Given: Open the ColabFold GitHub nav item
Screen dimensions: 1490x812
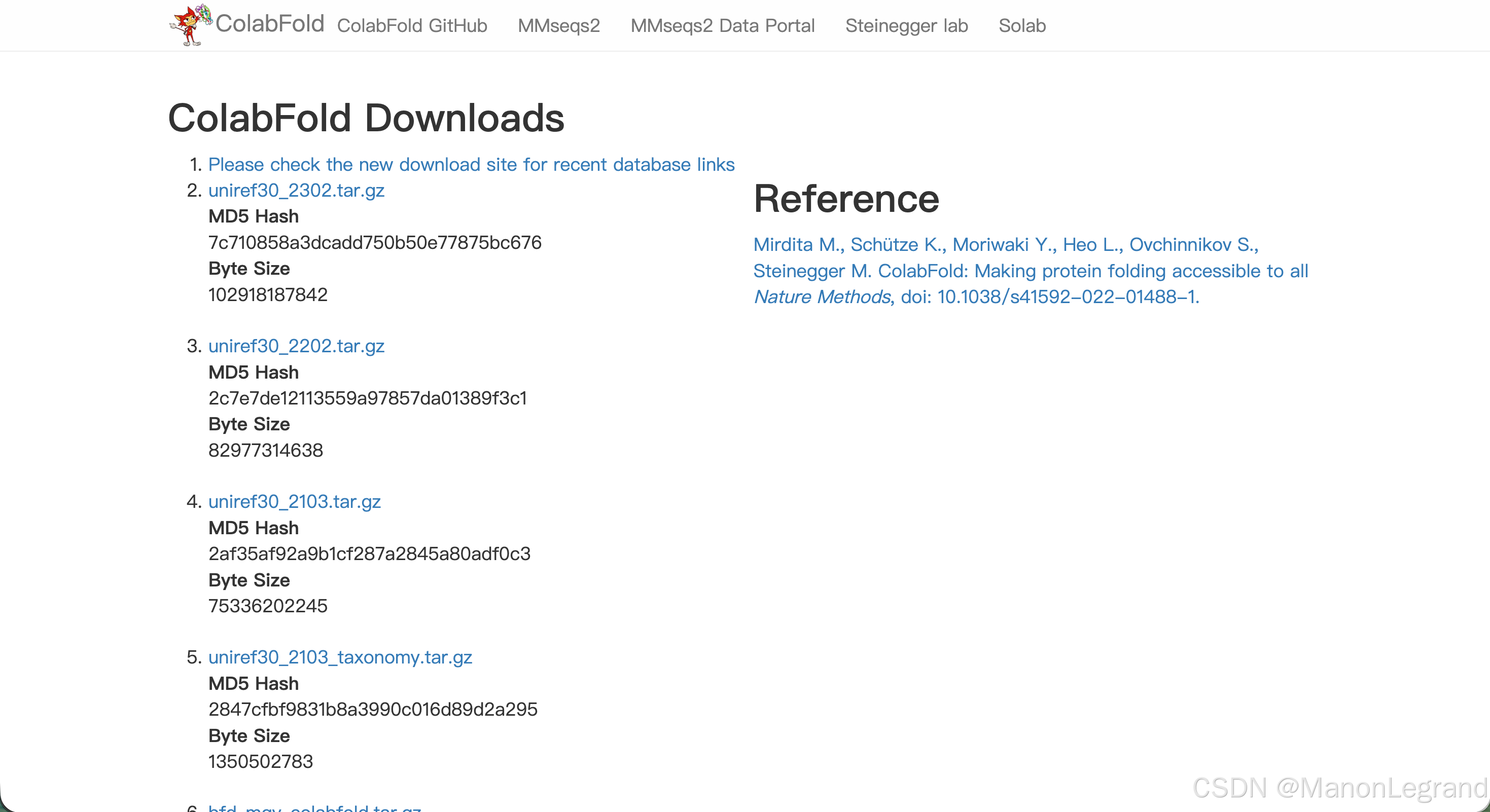Looking at the screenshot, I should [412, 25].
